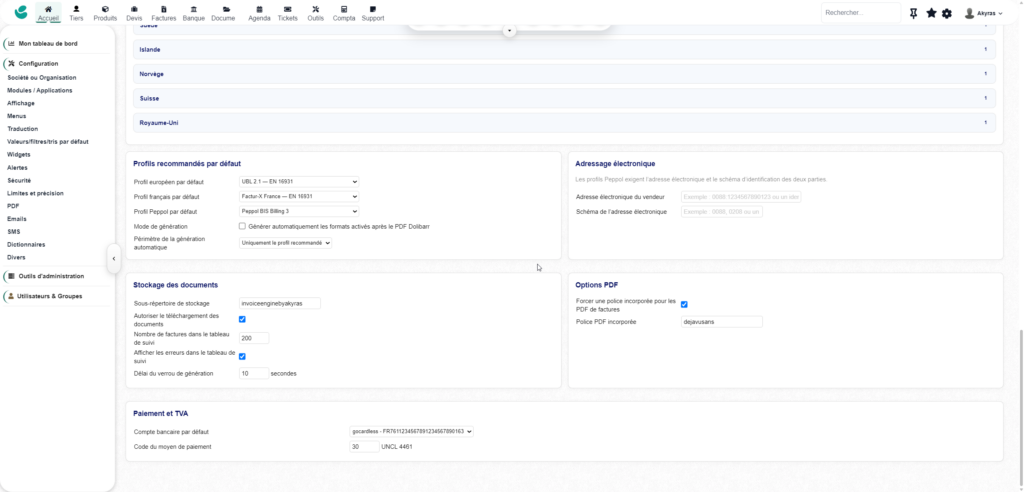
Task: Go to Modules / Applications
Action: click(40, 90)
